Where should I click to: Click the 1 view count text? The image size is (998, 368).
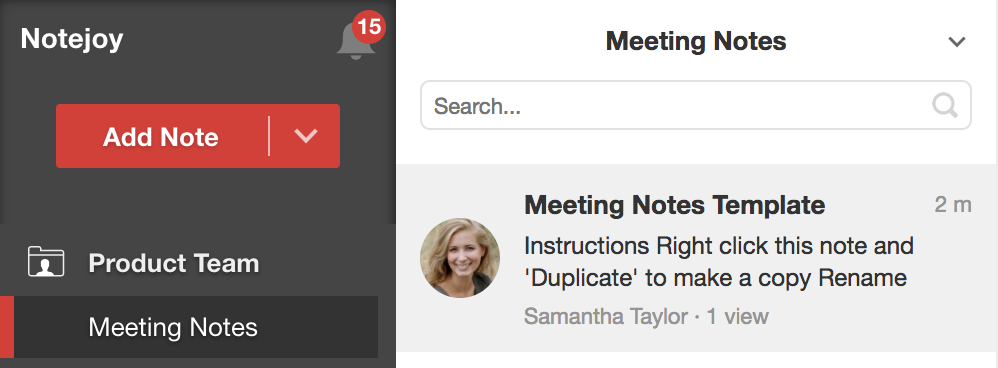click(738, 316)
